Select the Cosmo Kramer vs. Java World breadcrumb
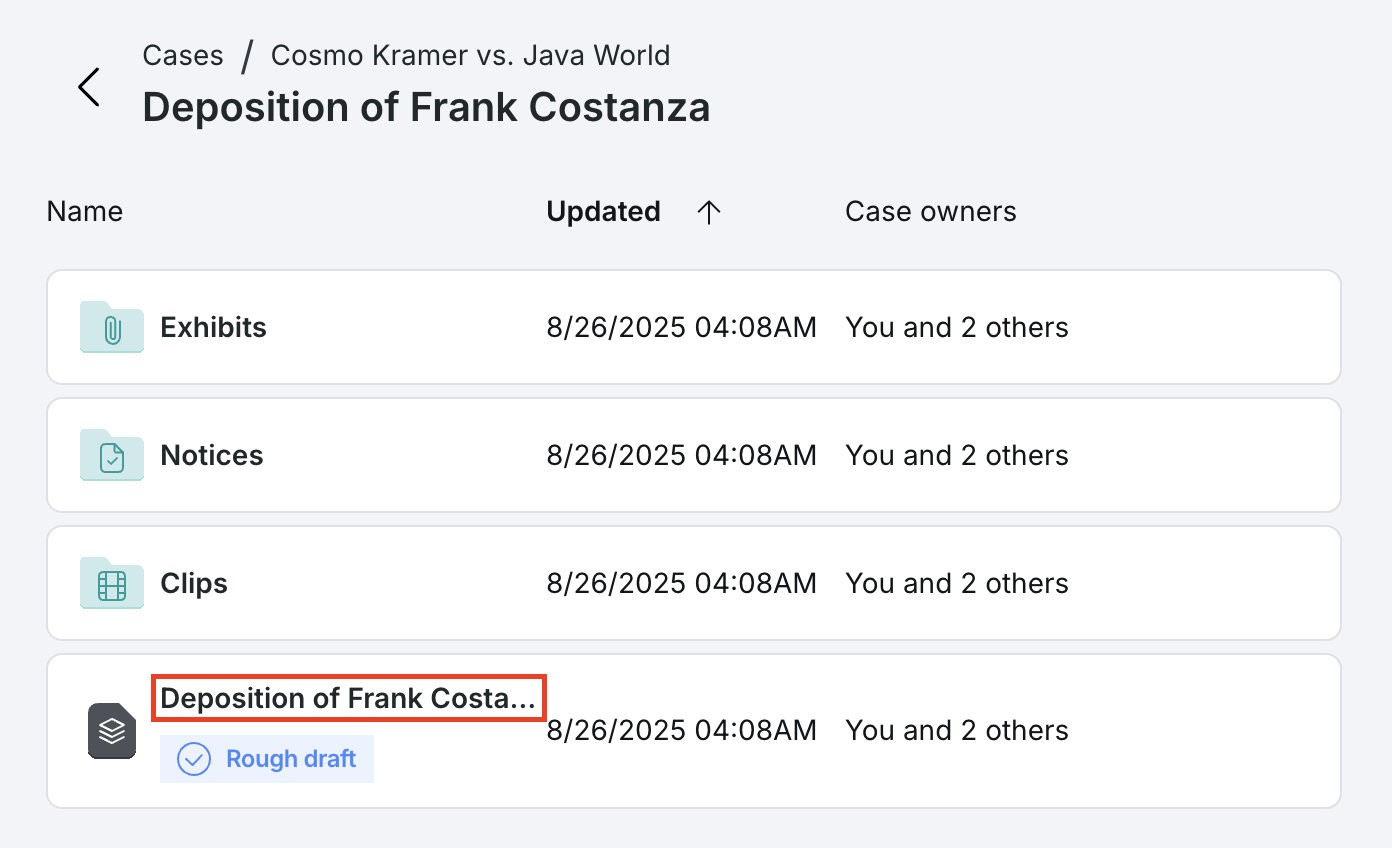1392x848 pixels. tap(470, 55)
